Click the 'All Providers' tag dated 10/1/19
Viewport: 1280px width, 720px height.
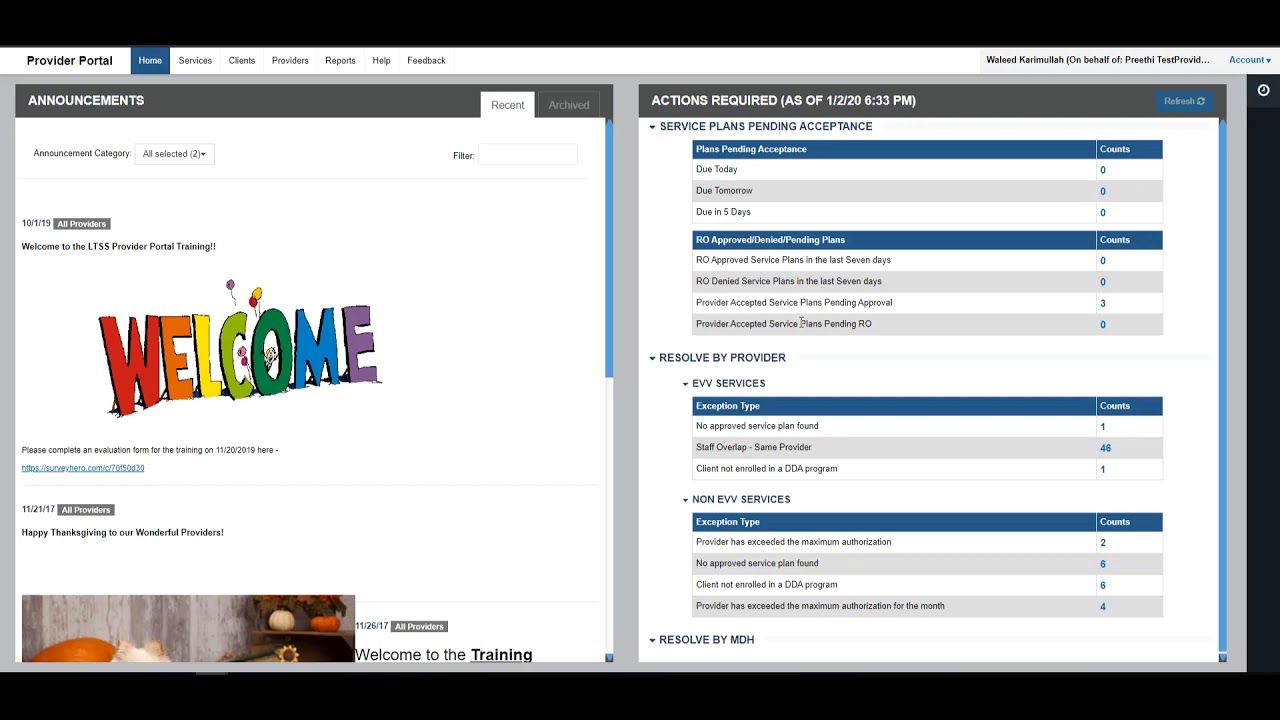click(81, 224)
